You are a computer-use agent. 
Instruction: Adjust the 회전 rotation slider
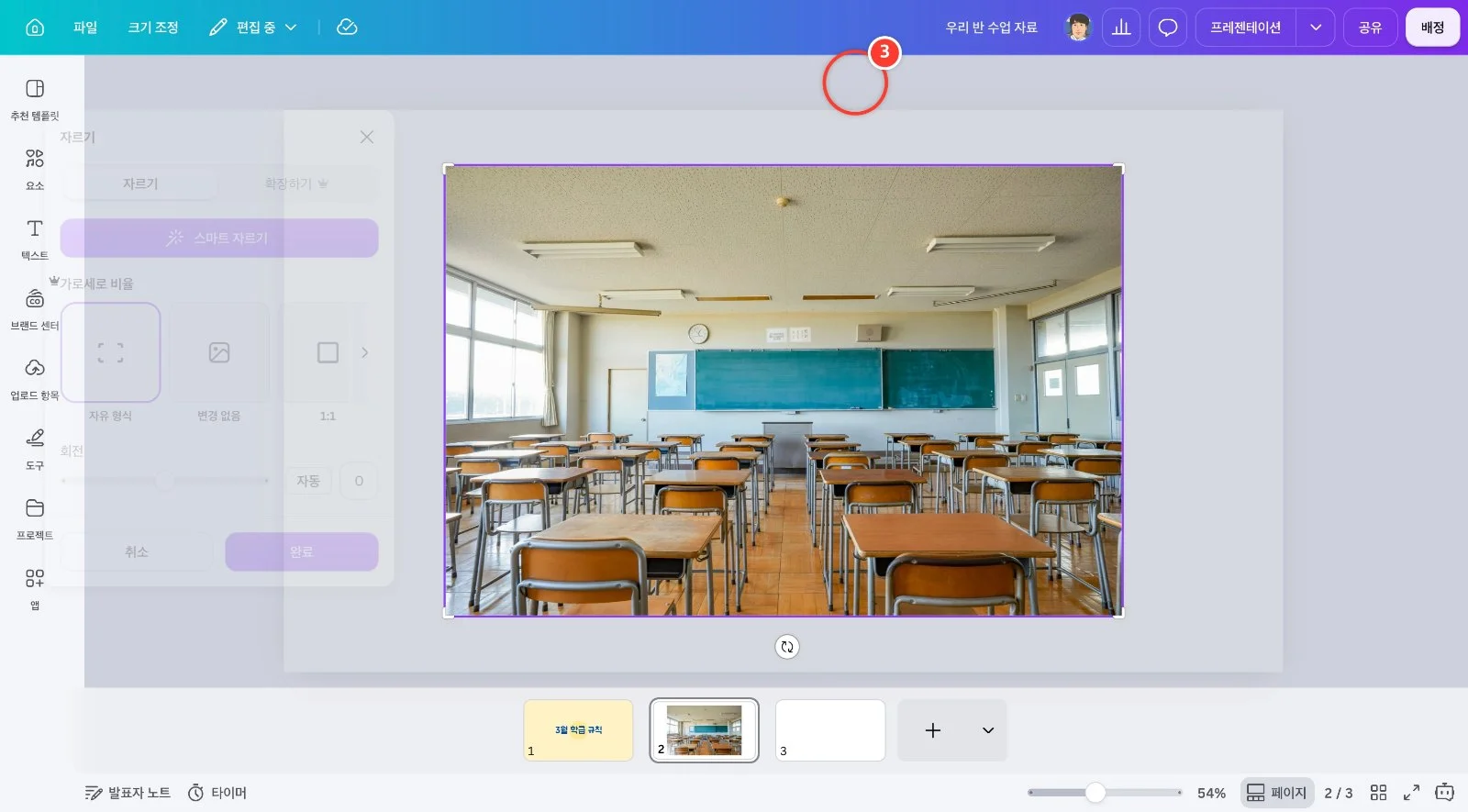(x=165, y=481)
